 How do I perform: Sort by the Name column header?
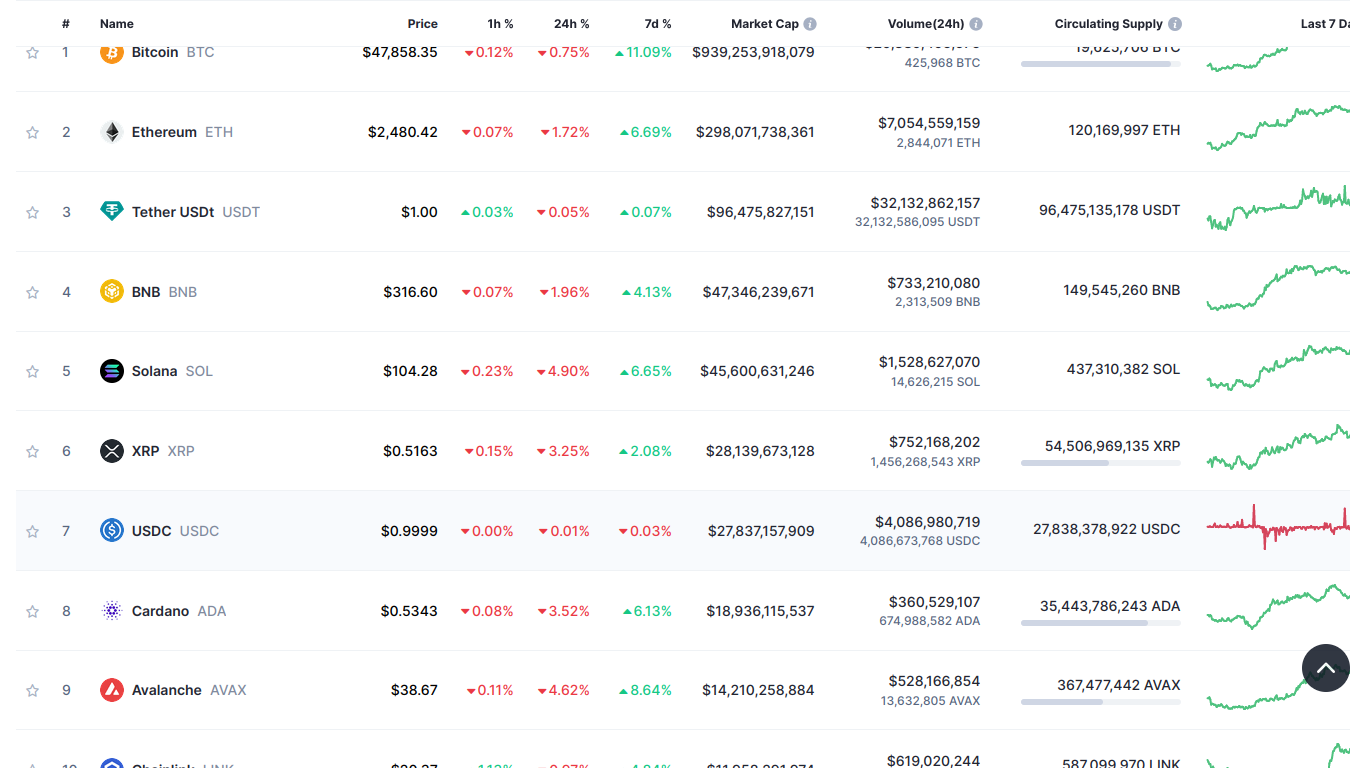pos(116,24)
